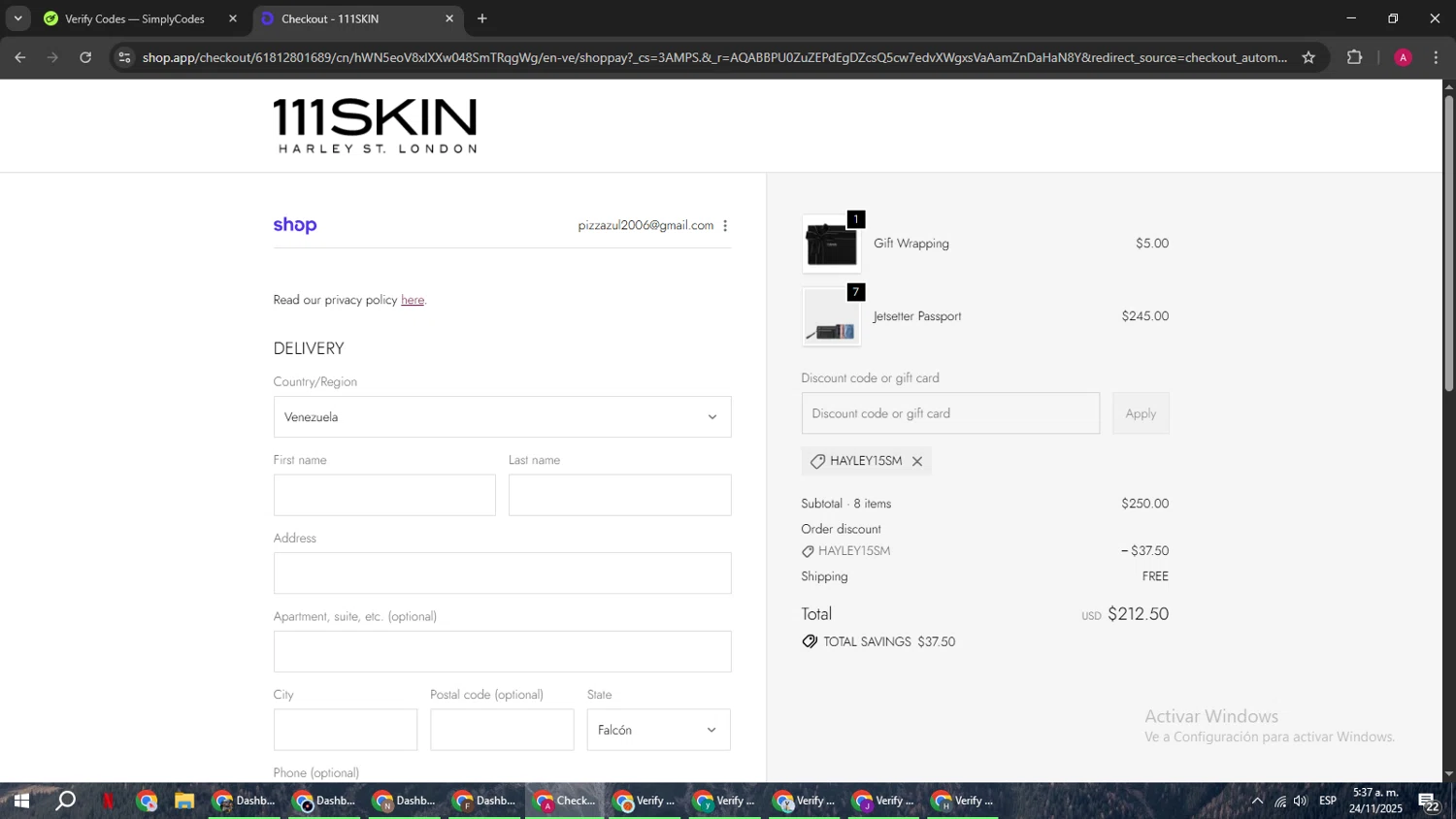Click the Apartment, suite field
1456x819 pixels.
[502, 652]
